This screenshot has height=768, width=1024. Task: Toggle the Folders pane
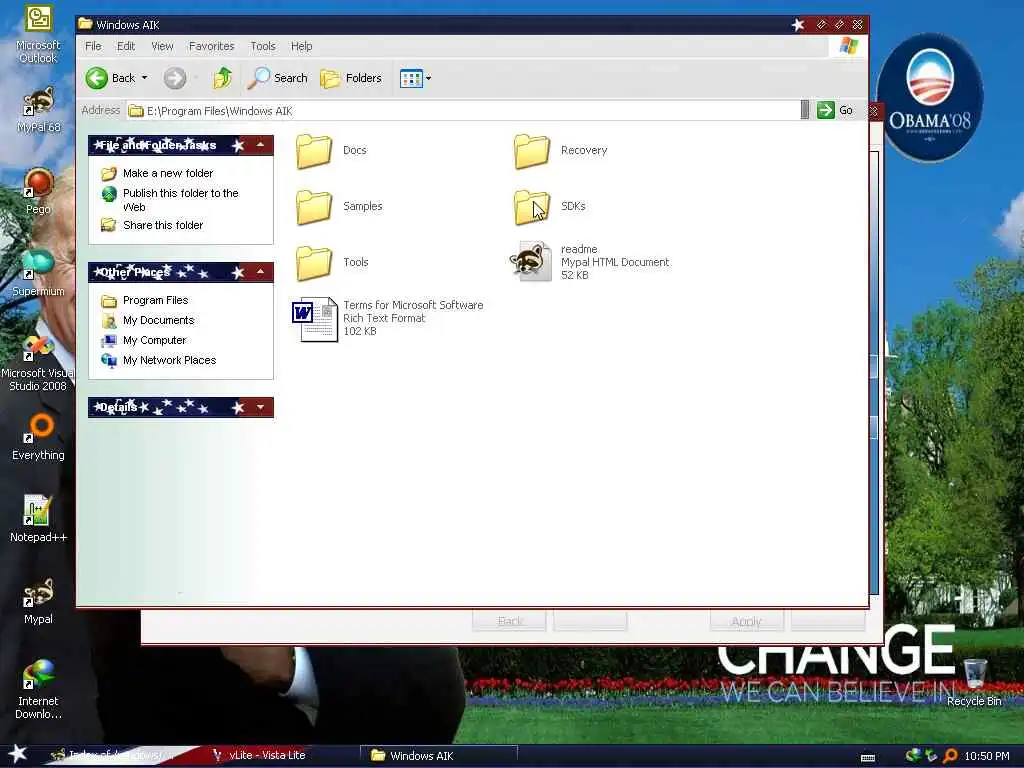(x=351, y=78)
